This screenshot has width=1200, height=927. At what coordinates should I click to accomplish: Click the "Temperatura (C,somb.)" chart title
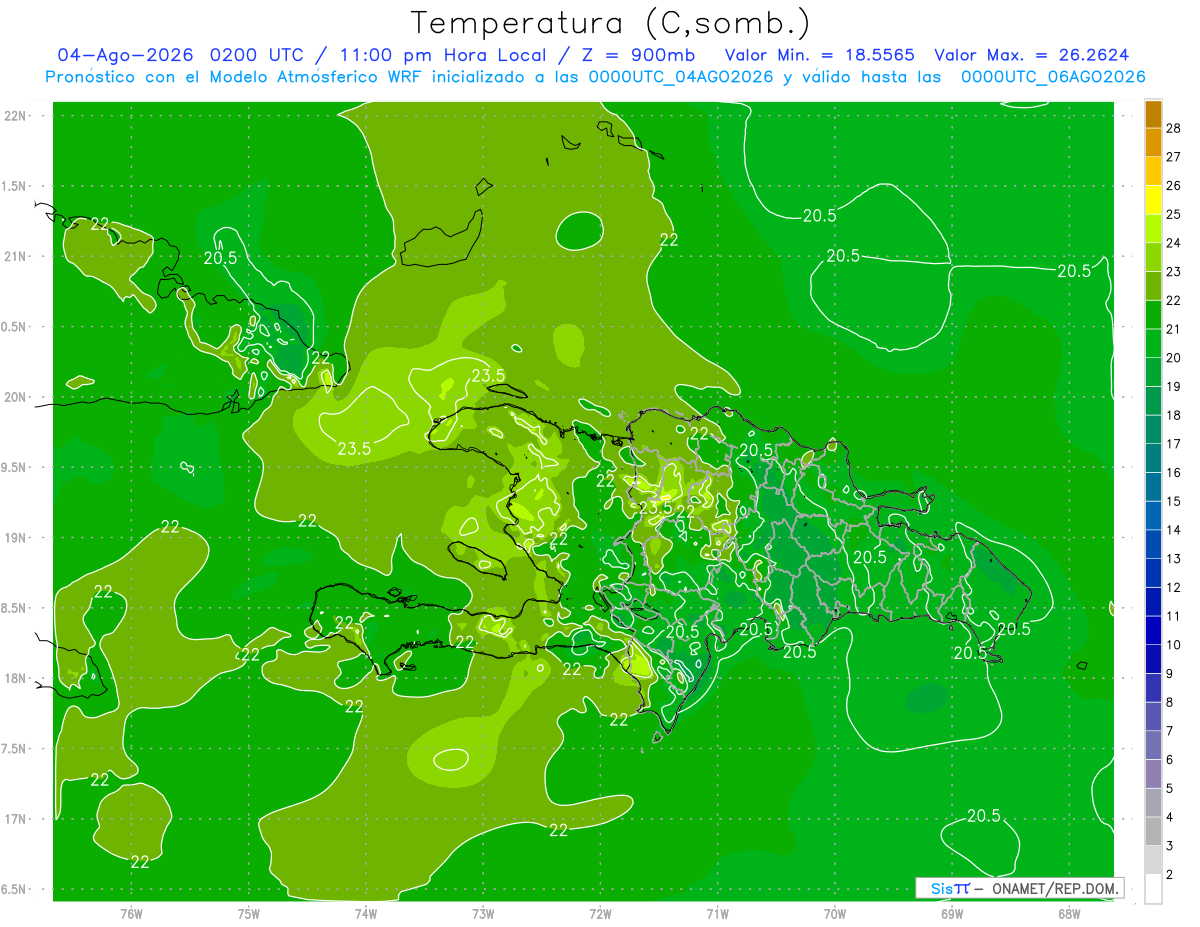point(611,22)
